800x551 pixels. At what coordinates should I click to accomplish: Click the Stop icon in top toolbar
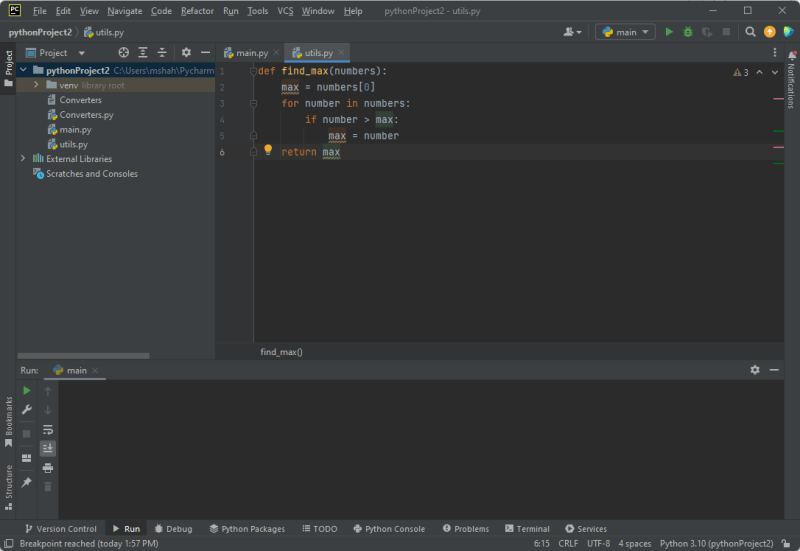[726, 32]
